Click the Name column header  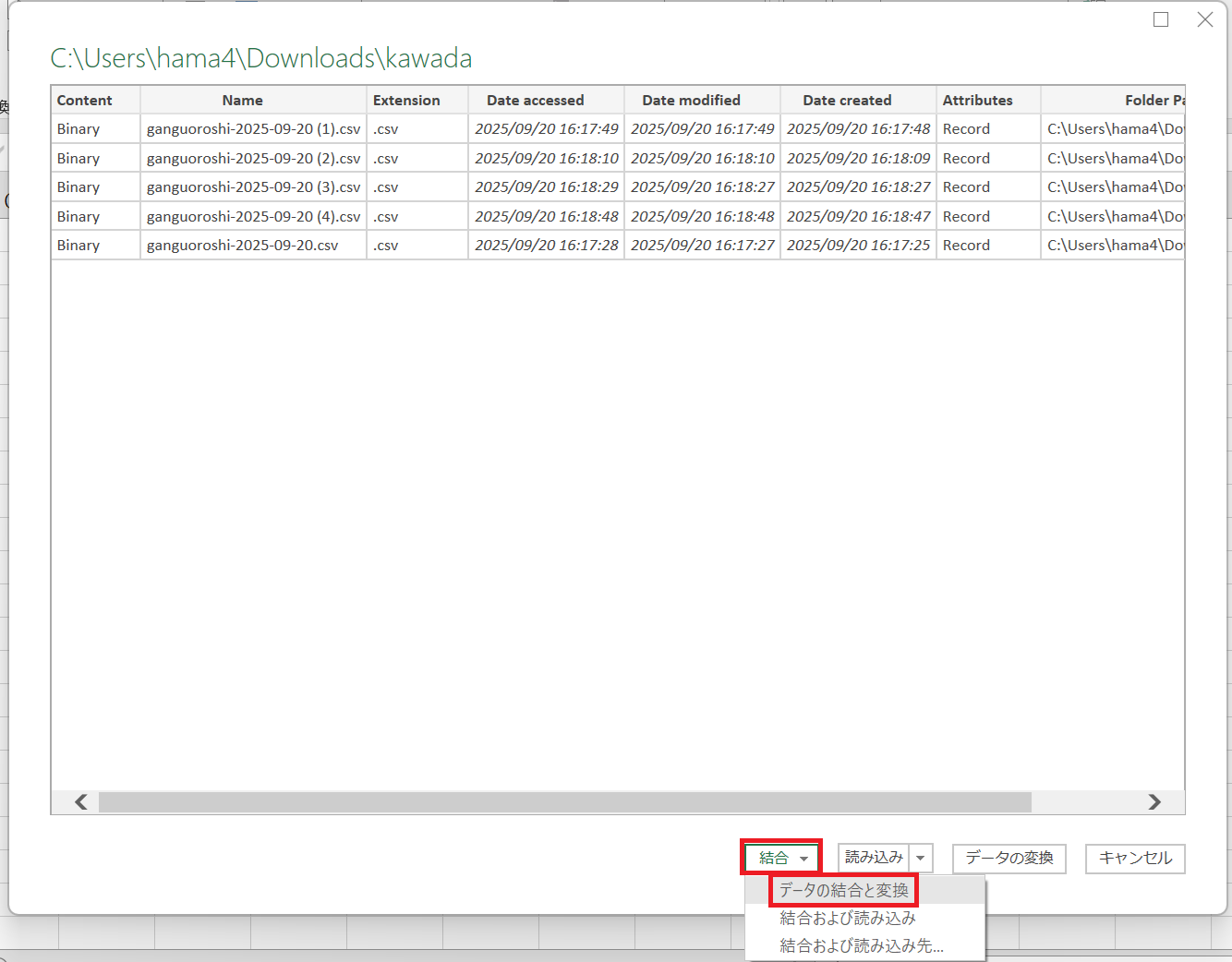tap(242, 100)
